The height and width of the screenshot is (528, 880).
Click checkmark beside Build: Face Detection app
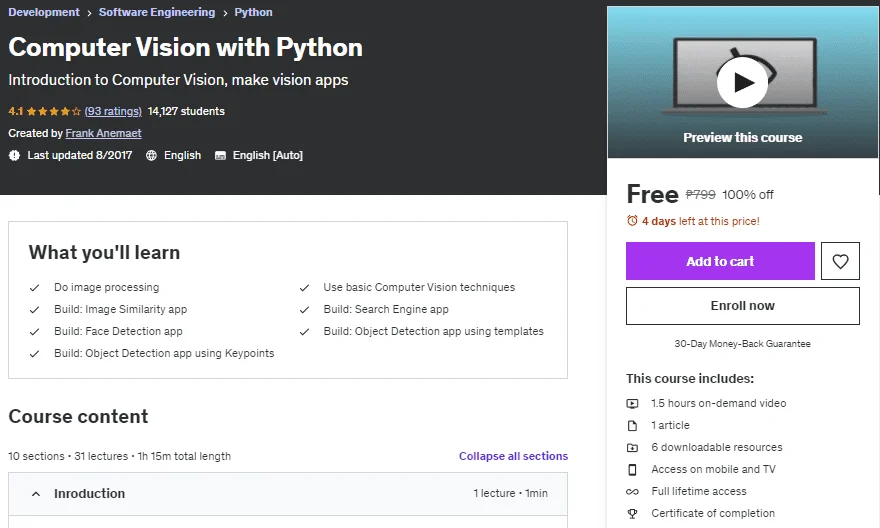pos(34,332)
